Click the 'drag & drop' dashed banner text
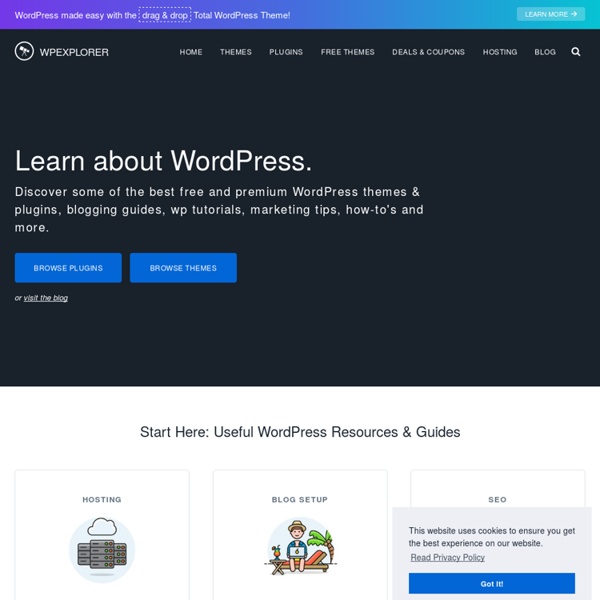The width and height of the screenshot is (600, 600). [165, 15]
